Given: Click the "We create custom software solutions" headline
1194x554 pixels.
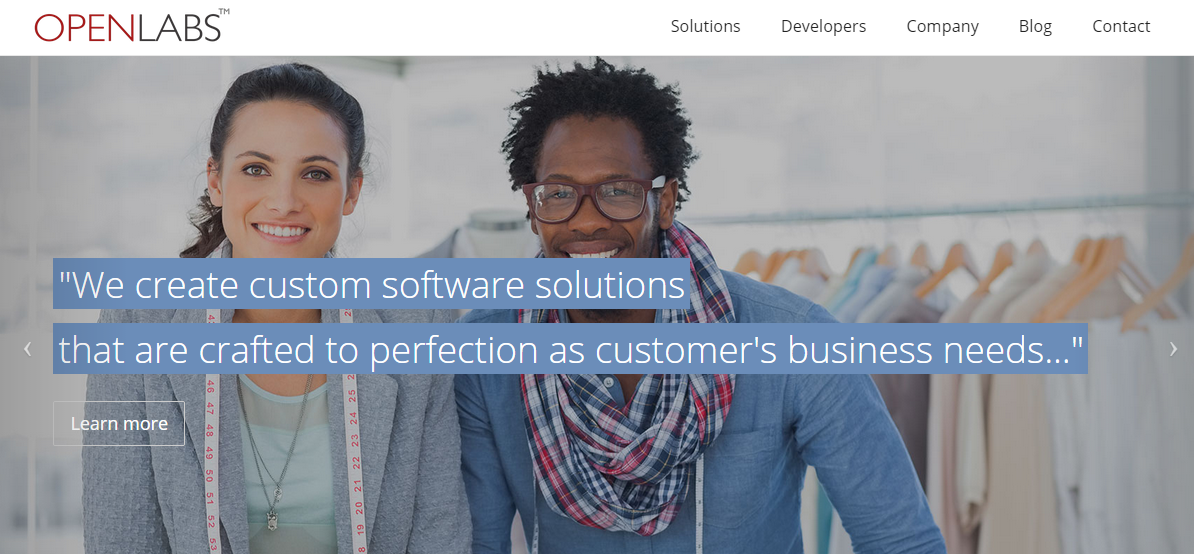Looking at the screenshot, I should pos(372,284).
